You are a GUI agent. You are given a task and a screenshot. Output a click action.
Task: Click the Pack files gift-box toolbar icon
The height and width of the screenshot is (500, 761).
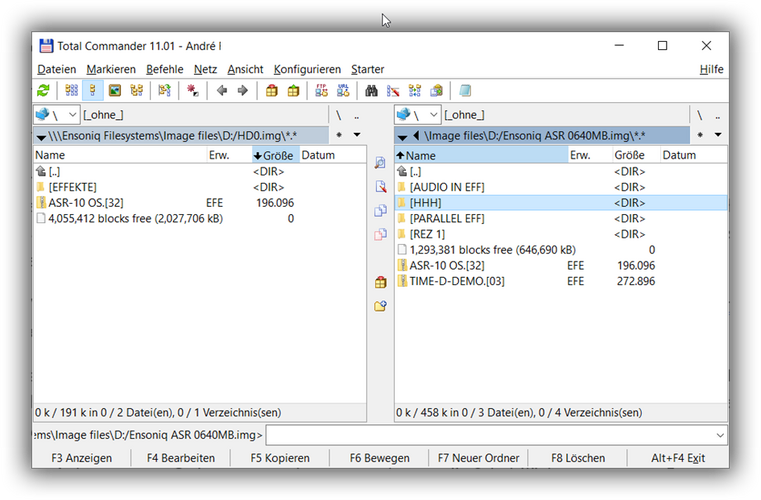pos(272,90)
